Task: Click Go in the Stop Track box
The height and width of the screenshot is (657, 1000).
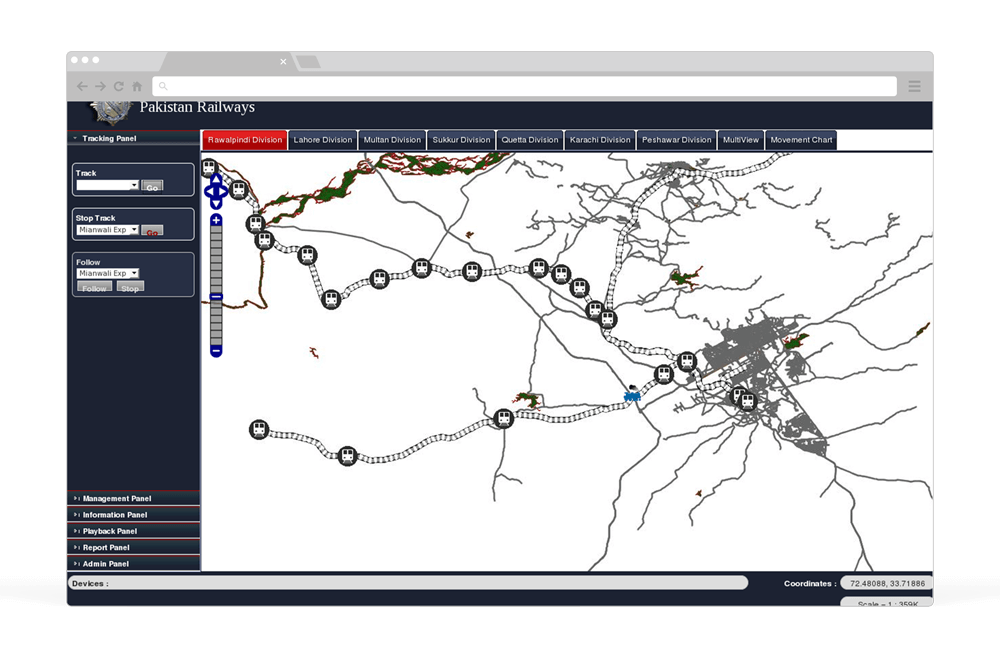Action: 152,231
